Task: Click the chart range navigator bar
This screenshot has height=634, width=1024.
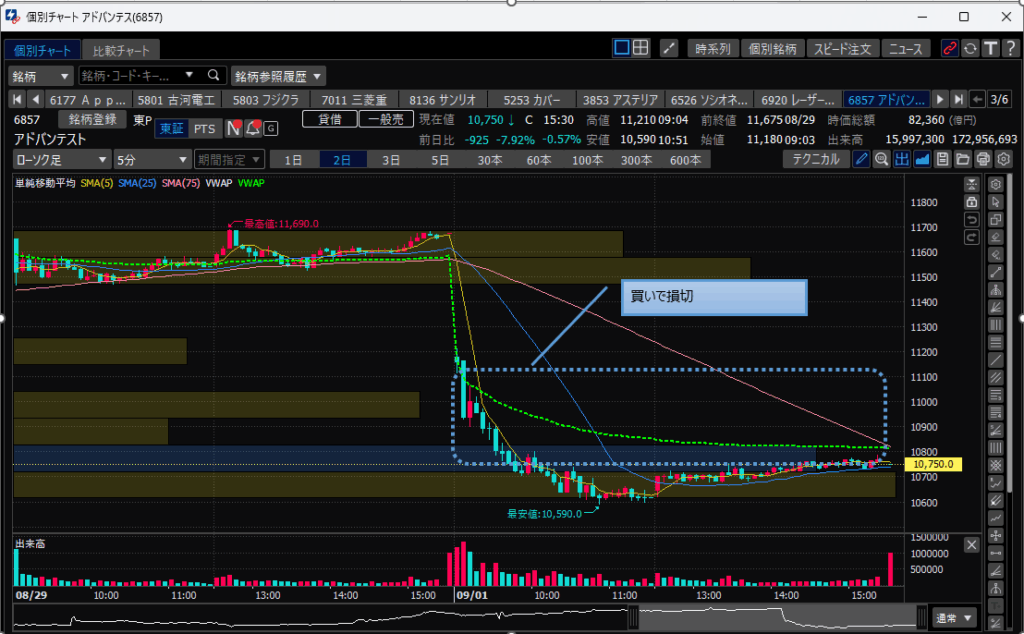Action: click(x=470, y=617)
